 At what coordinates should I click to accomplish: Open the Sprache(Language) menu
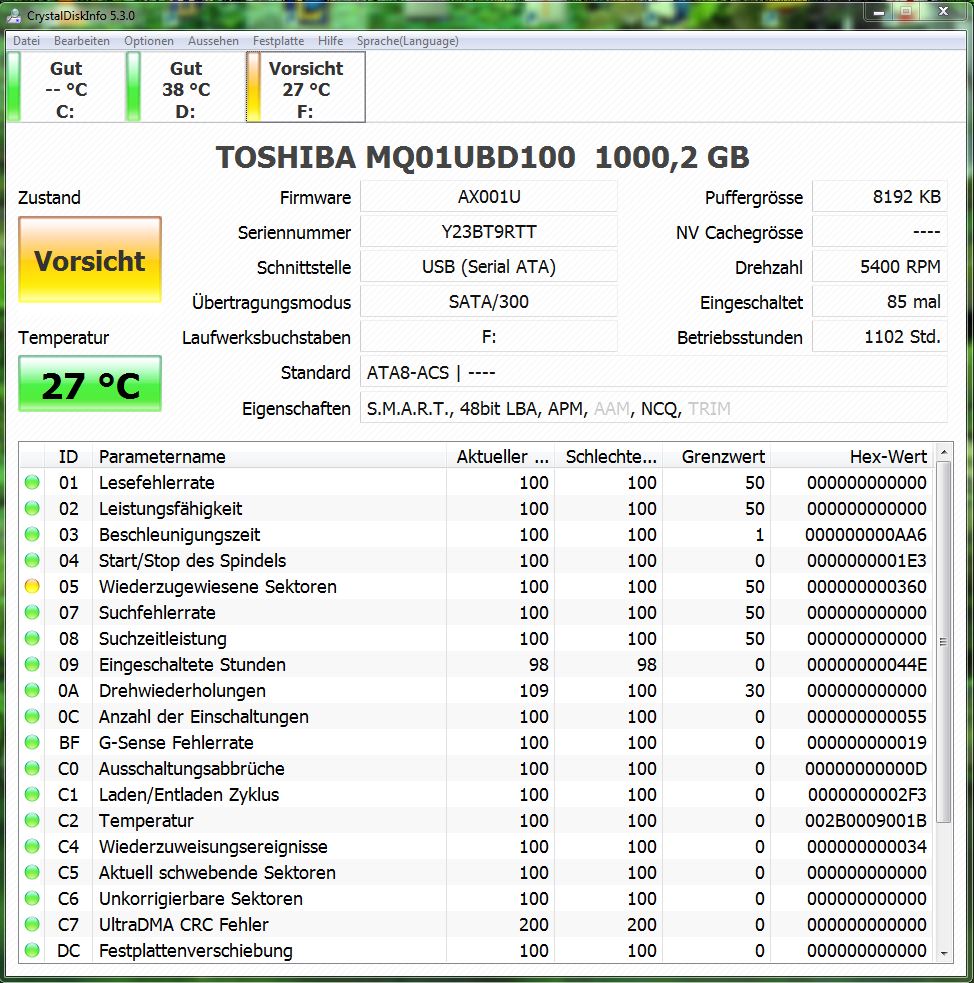point(407,41)
